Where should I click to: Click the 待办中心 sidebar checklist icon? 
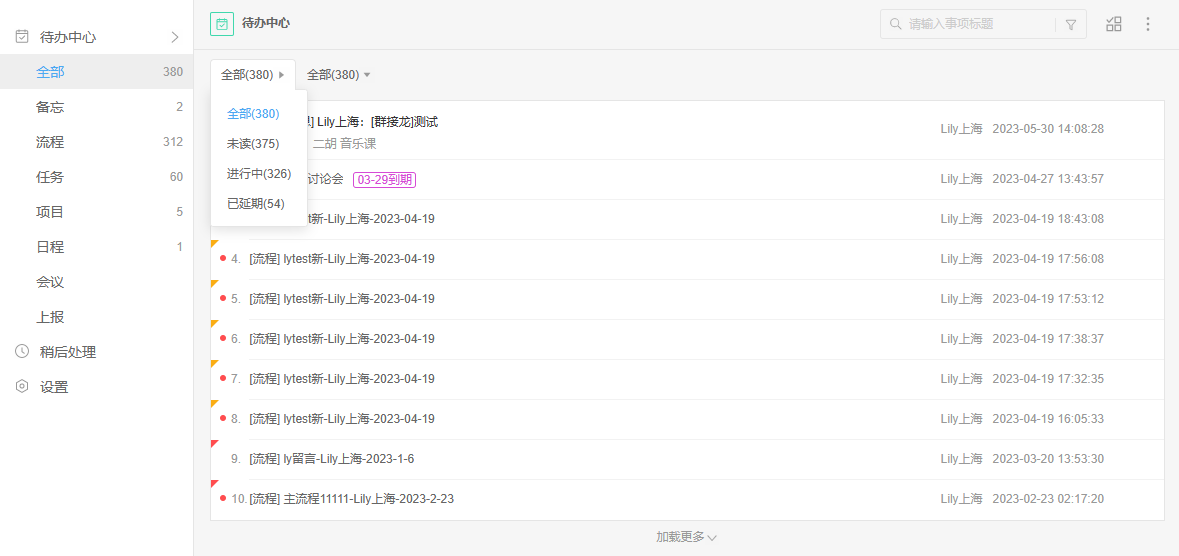(x=22, y=37)
